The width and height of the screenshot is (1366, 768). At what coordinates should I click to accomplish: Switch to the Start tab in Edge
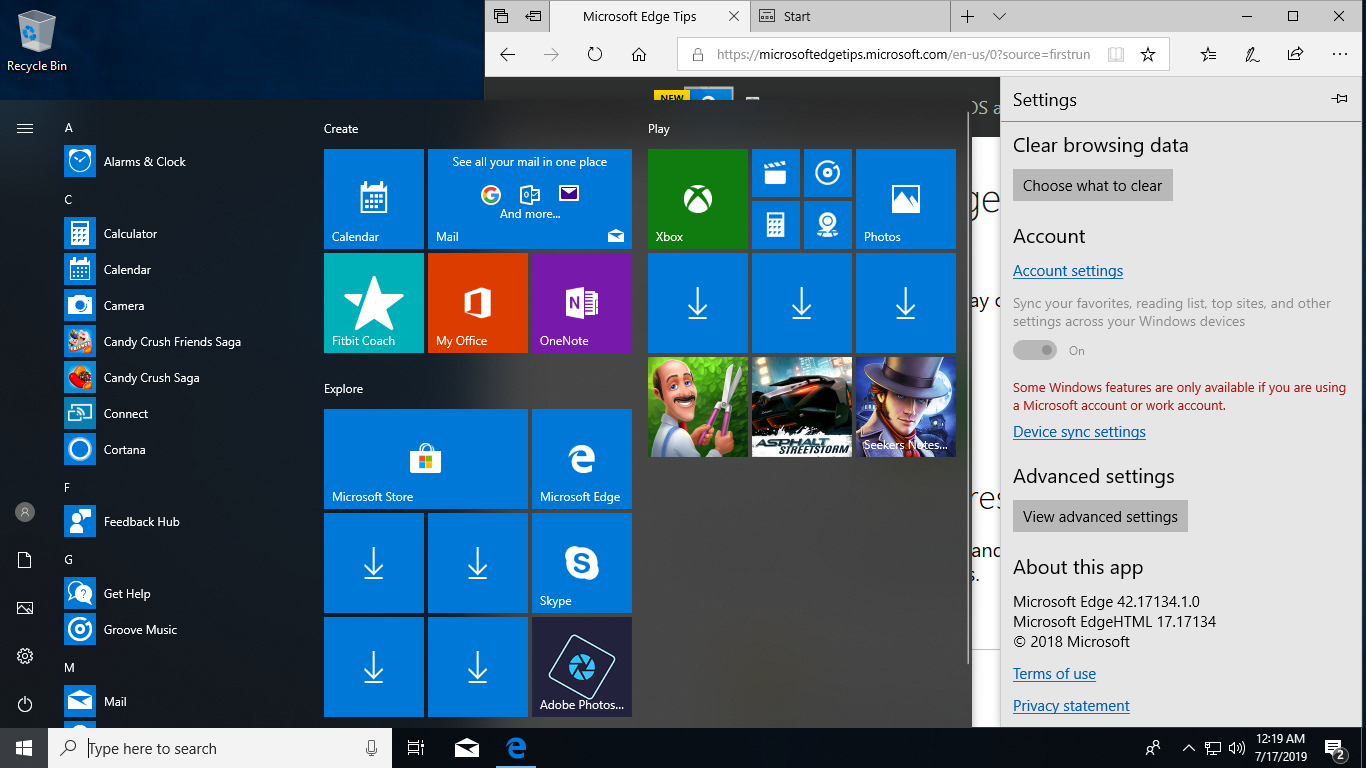point(850,16)
